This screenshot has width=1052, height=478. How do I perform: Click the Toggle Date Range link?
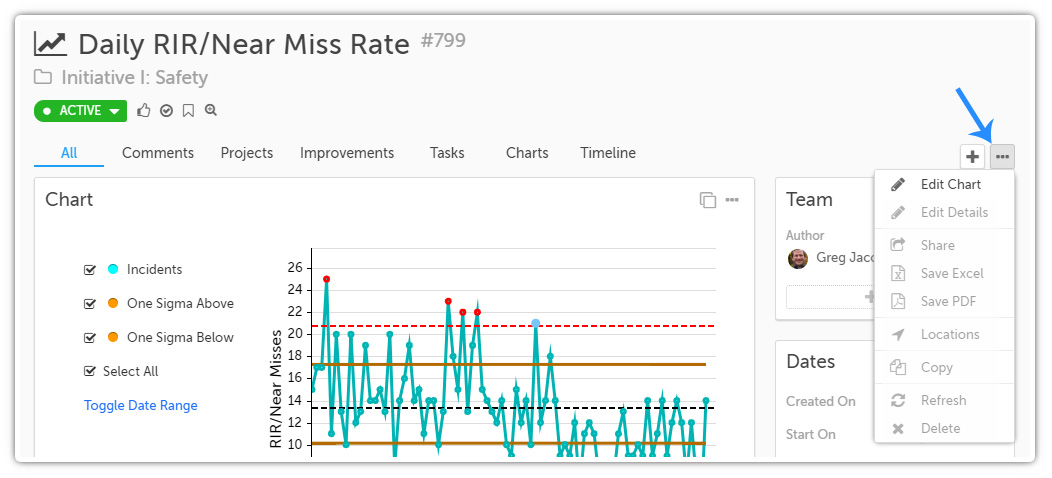pyautogui.click(x=141, y=405)
